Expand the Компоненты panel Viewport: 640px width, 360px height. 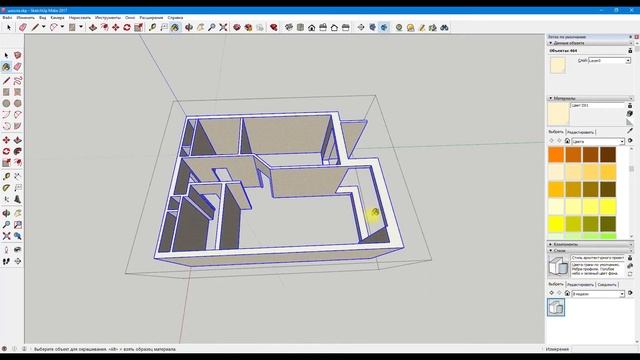551,244
